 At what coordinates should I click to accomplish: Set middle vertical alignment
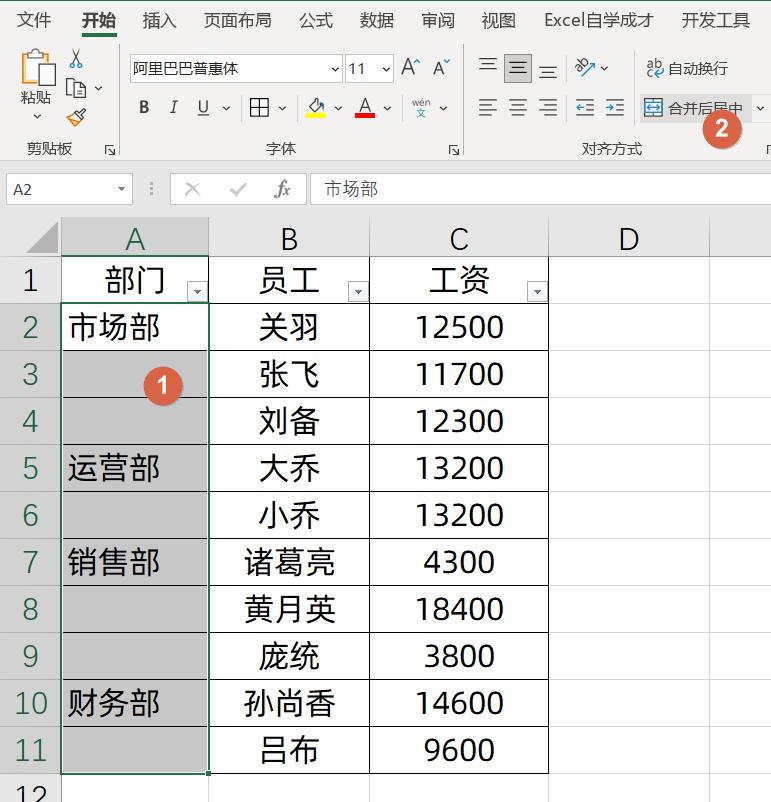(x=518, y=68)
